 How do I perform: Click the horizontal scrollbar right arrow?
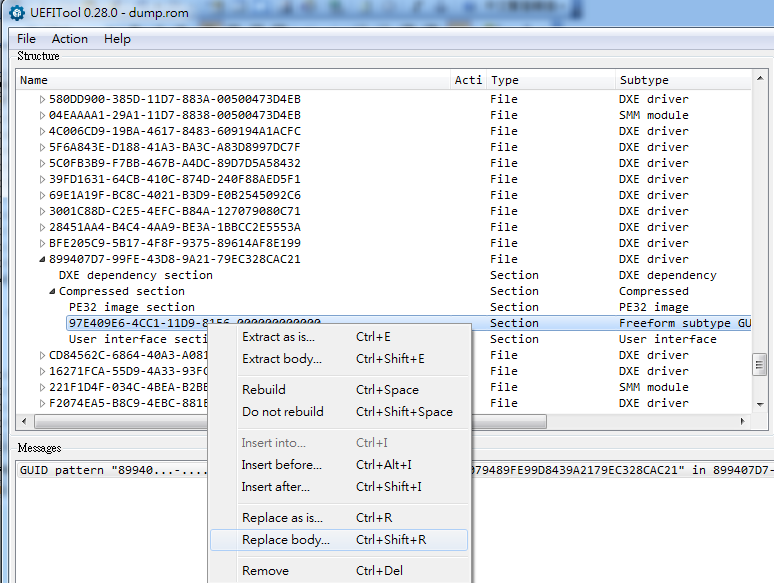click(742, 421)
